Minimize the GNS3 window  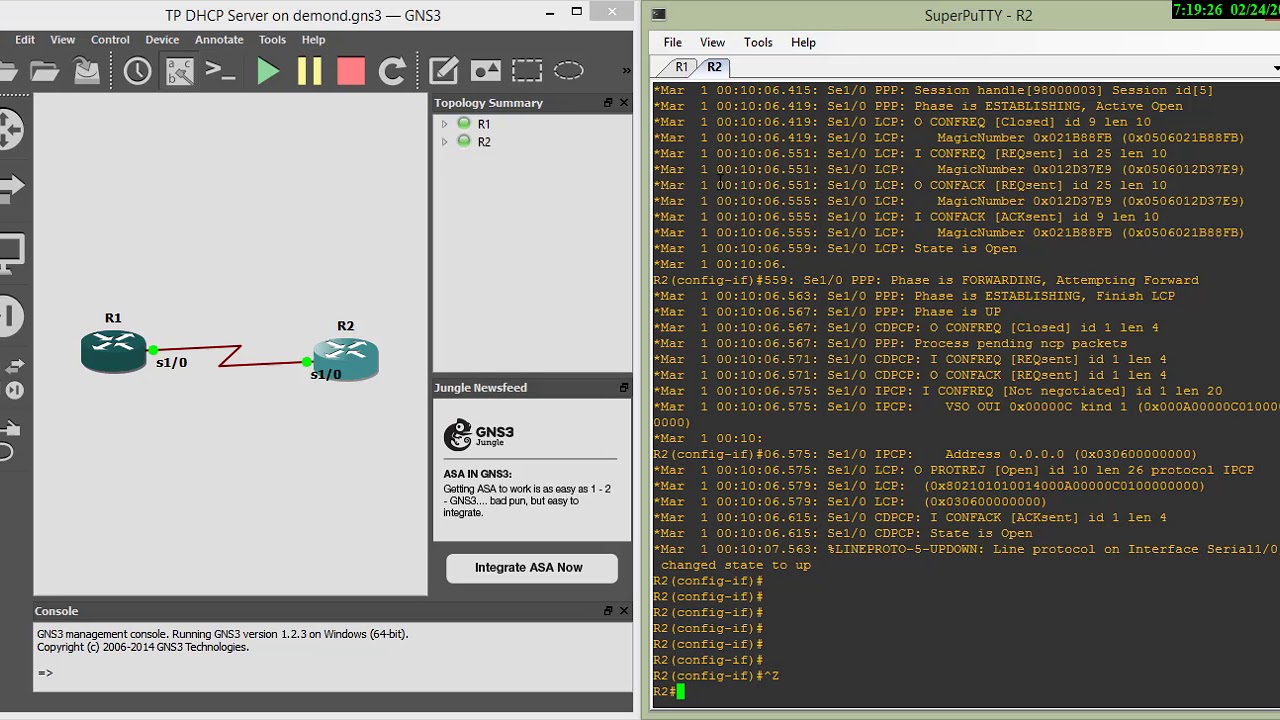[550, 13]
